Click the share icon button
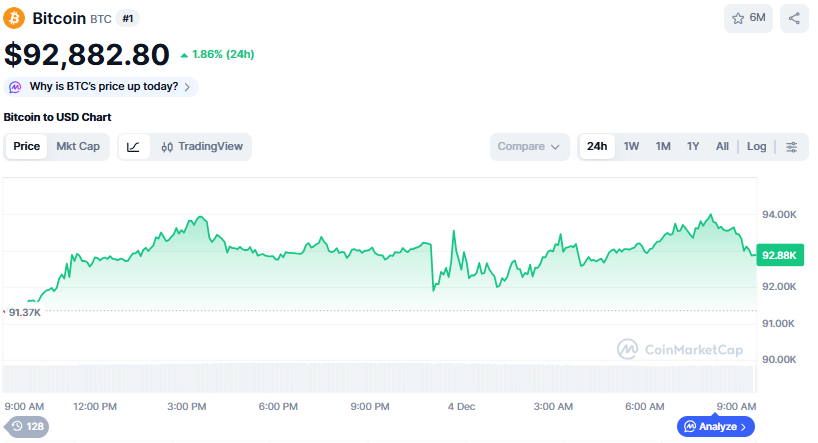Image resolution: width=818 pixels, height=443 pixels. [794, 18]
